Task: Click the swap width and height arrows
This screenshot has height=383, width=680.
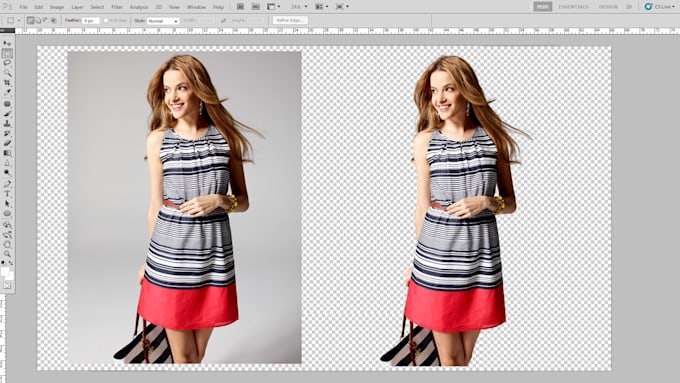Action: point(223,20)
